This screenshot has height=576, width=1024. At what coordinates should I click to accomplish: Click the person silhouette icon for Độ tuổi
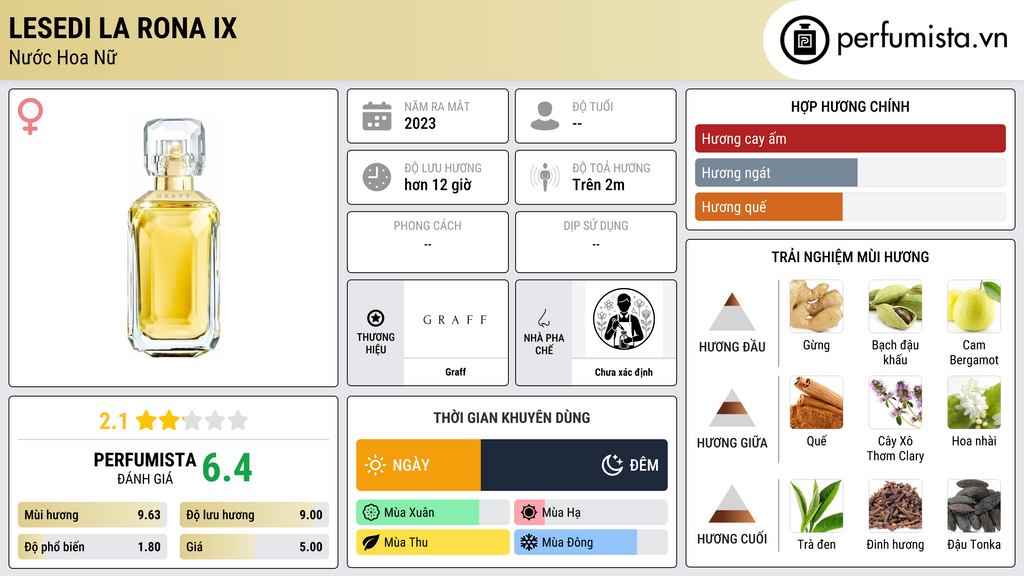click(545, 116)
